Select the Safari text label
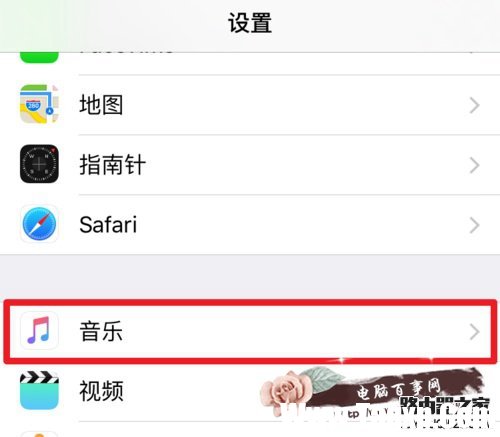The width and height of the screenshot is (500, 437). [108, 225]
